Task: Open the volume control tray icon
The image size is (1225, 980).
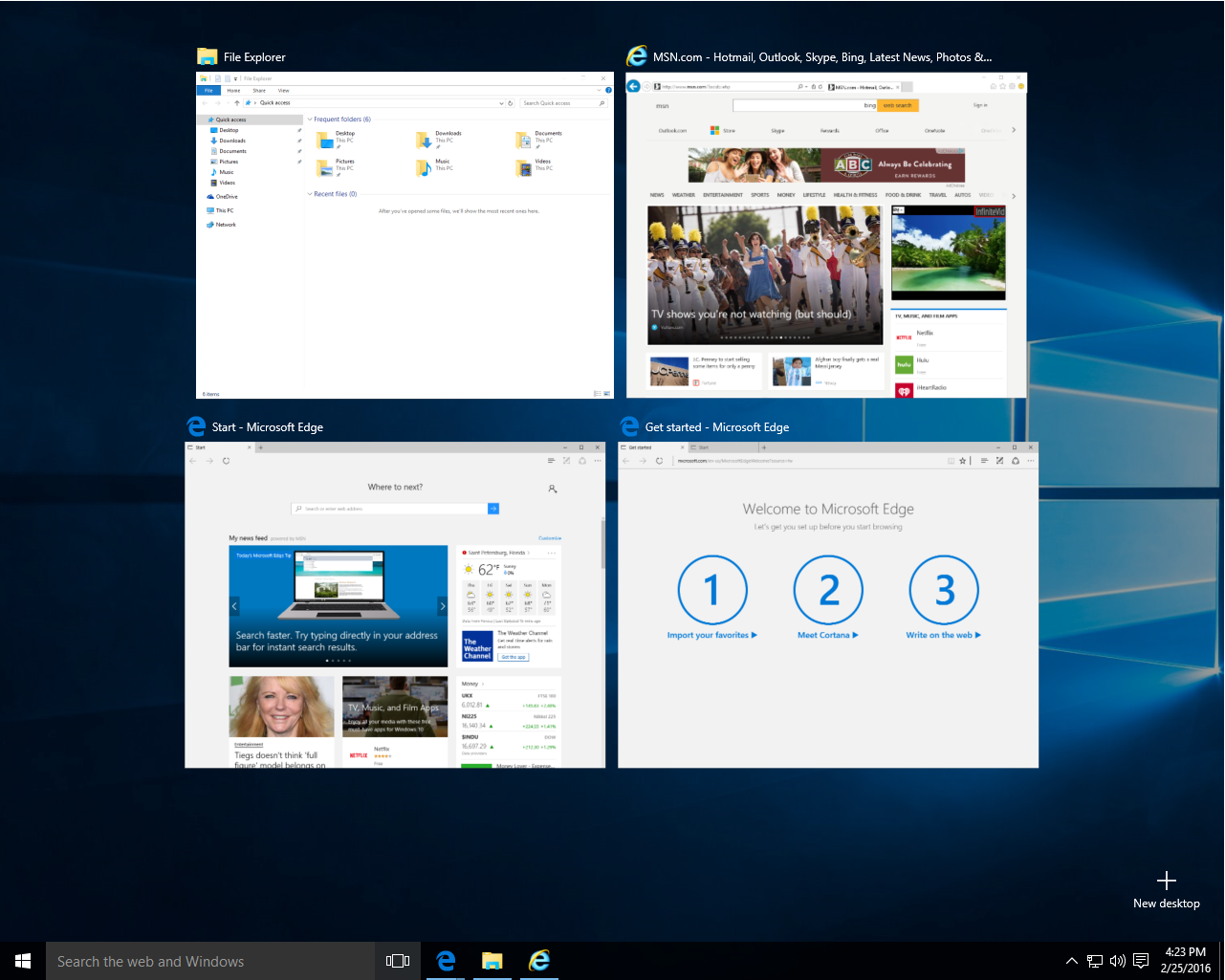Action: tap(1118, 961)
